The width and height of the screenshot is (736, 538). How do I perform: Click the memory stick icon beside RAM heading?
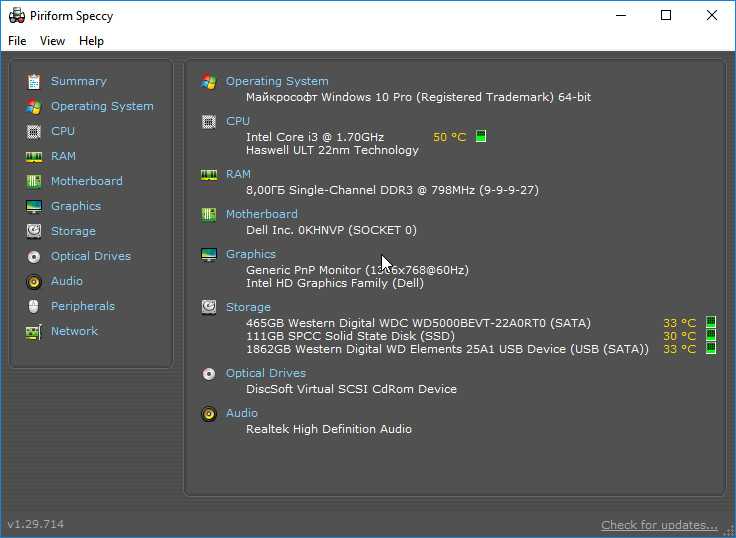209,175
